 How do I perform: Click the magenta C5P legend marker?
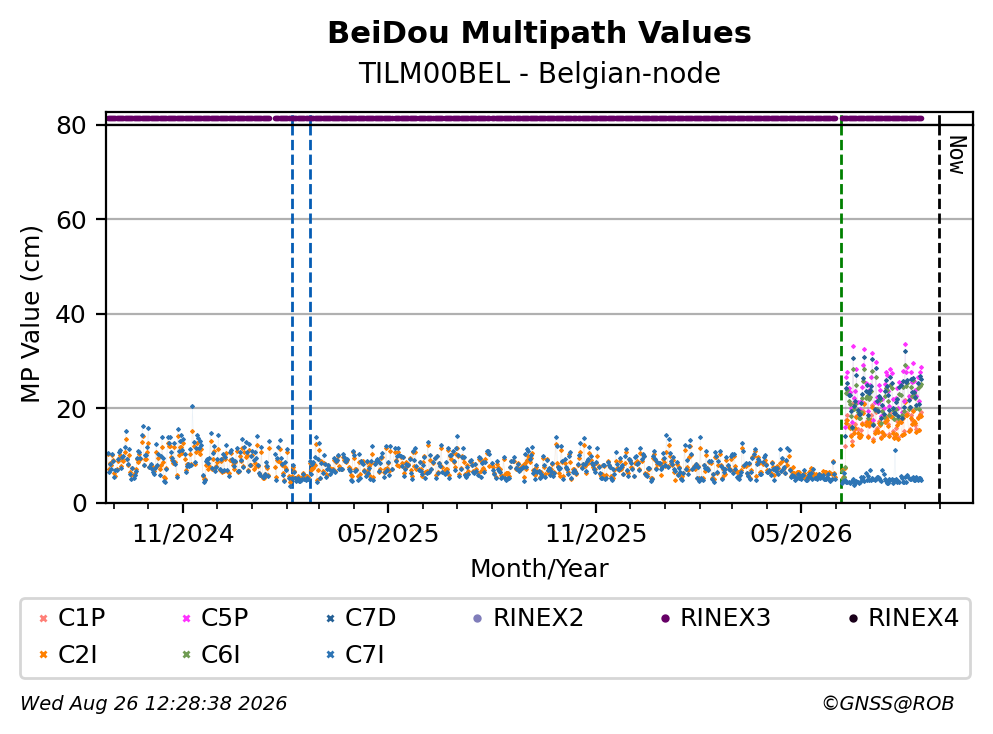[186, 618]
